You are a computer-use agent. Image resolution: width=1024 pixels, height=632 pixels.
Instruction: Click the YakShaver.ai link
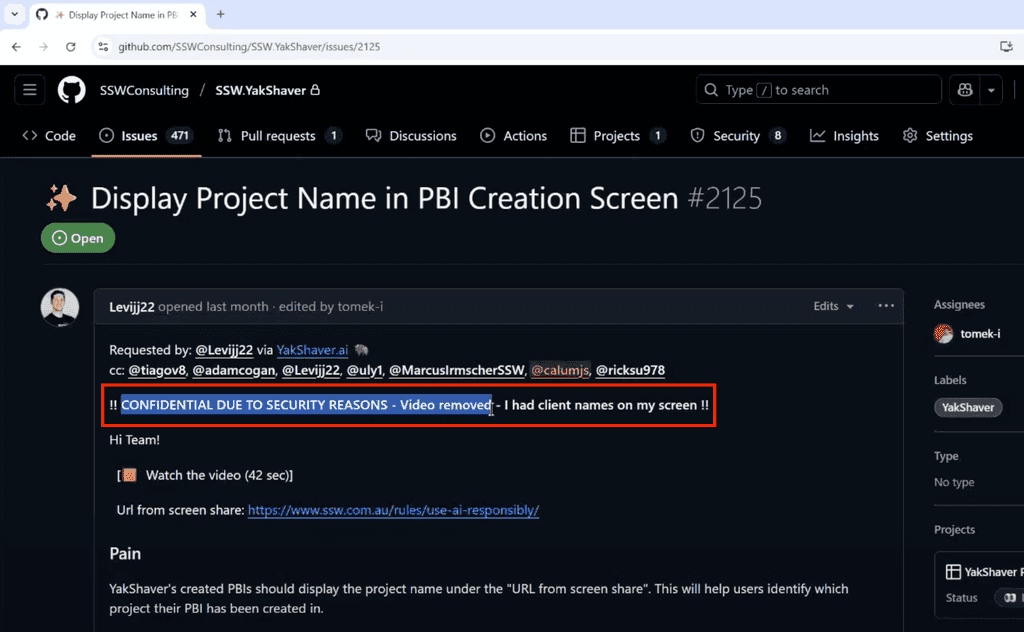(x=312, y=350)
